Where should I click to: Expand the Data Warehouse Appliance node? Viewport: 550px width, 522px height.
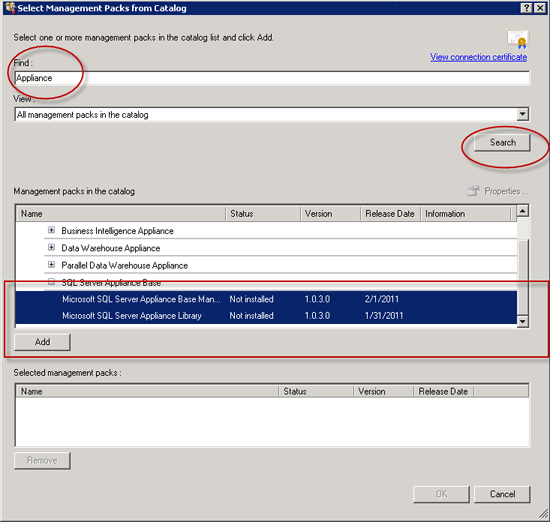pyautogui.click(x=51, y=247)
